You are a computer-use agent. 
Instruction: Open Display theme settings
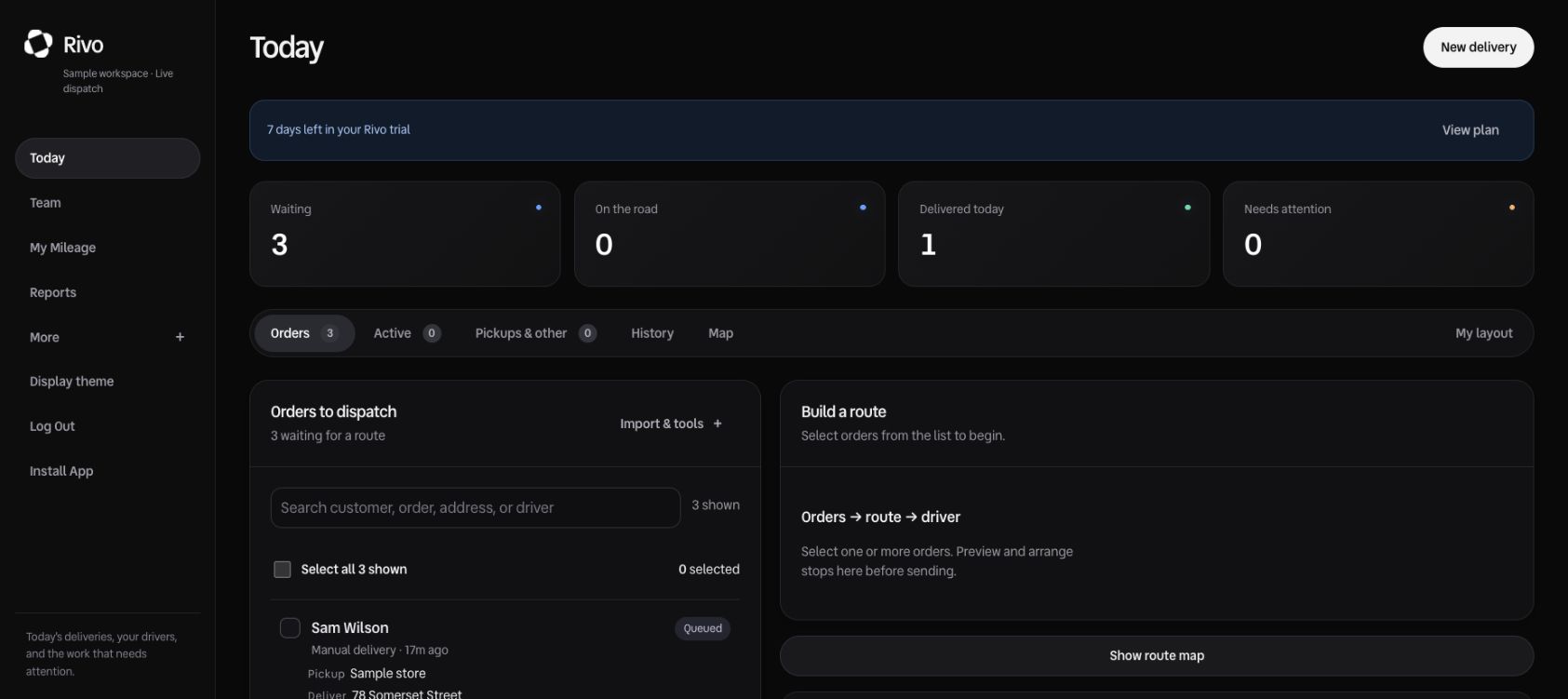(x=107, y=382)
